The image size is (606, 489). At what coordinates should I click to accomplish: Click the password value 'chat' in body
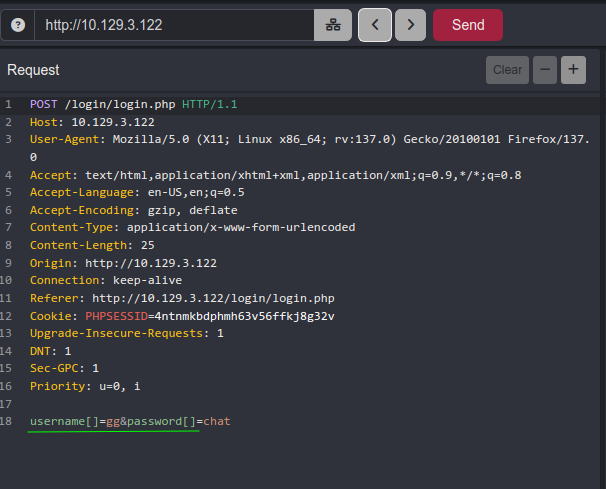click(x=217, y=421)
